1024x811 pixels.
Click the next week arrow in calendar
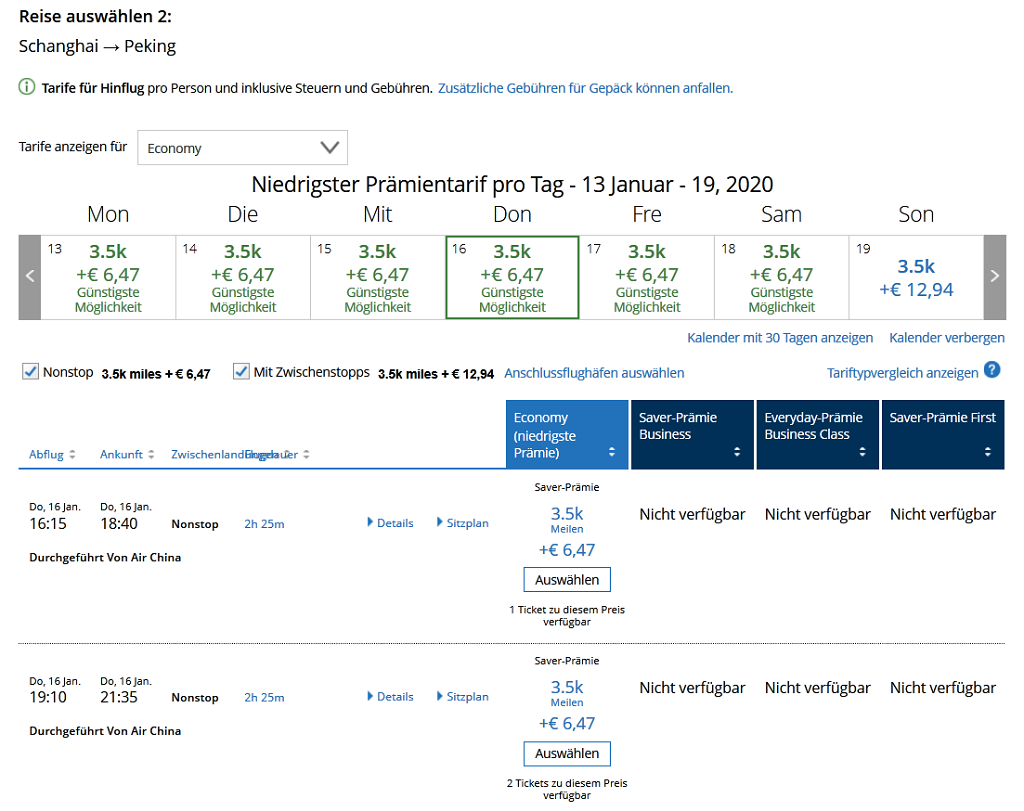[994, 277]
